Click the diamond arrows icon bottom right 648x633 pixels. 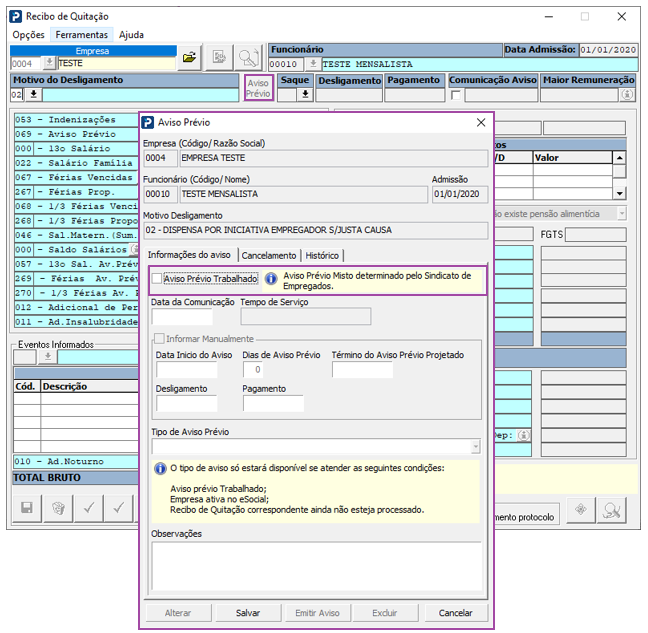click(581, 509)
